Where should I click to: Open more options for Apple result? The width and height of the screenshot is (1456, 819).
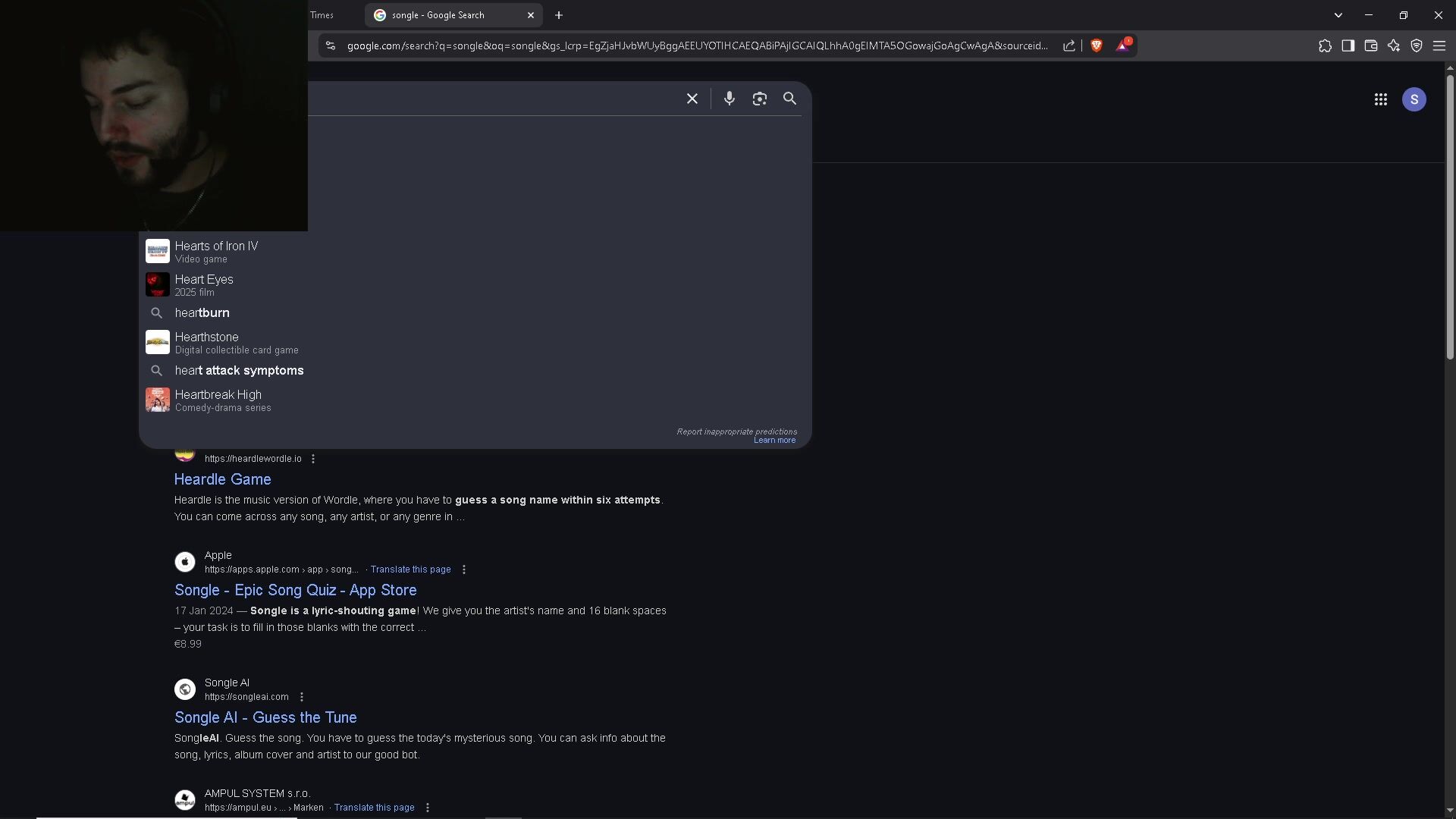pyautogui.click(x=464, y=570)
